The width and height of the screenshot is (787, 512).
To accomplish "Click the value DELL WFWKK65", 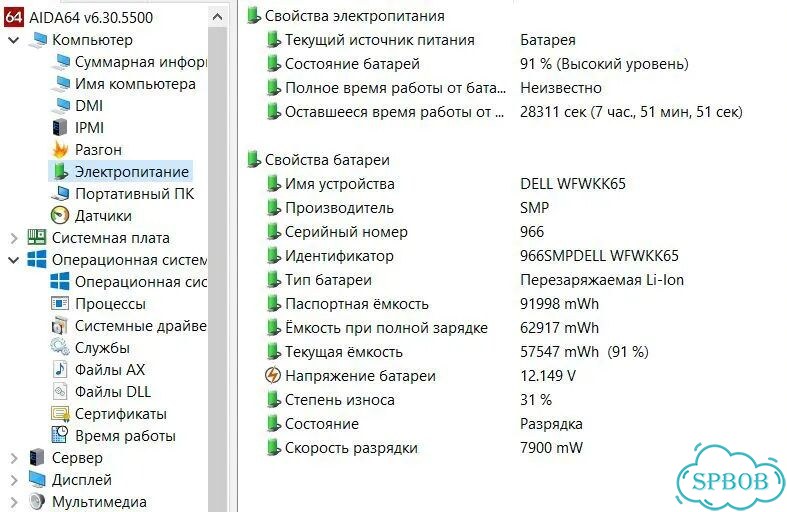I will 573,184.
